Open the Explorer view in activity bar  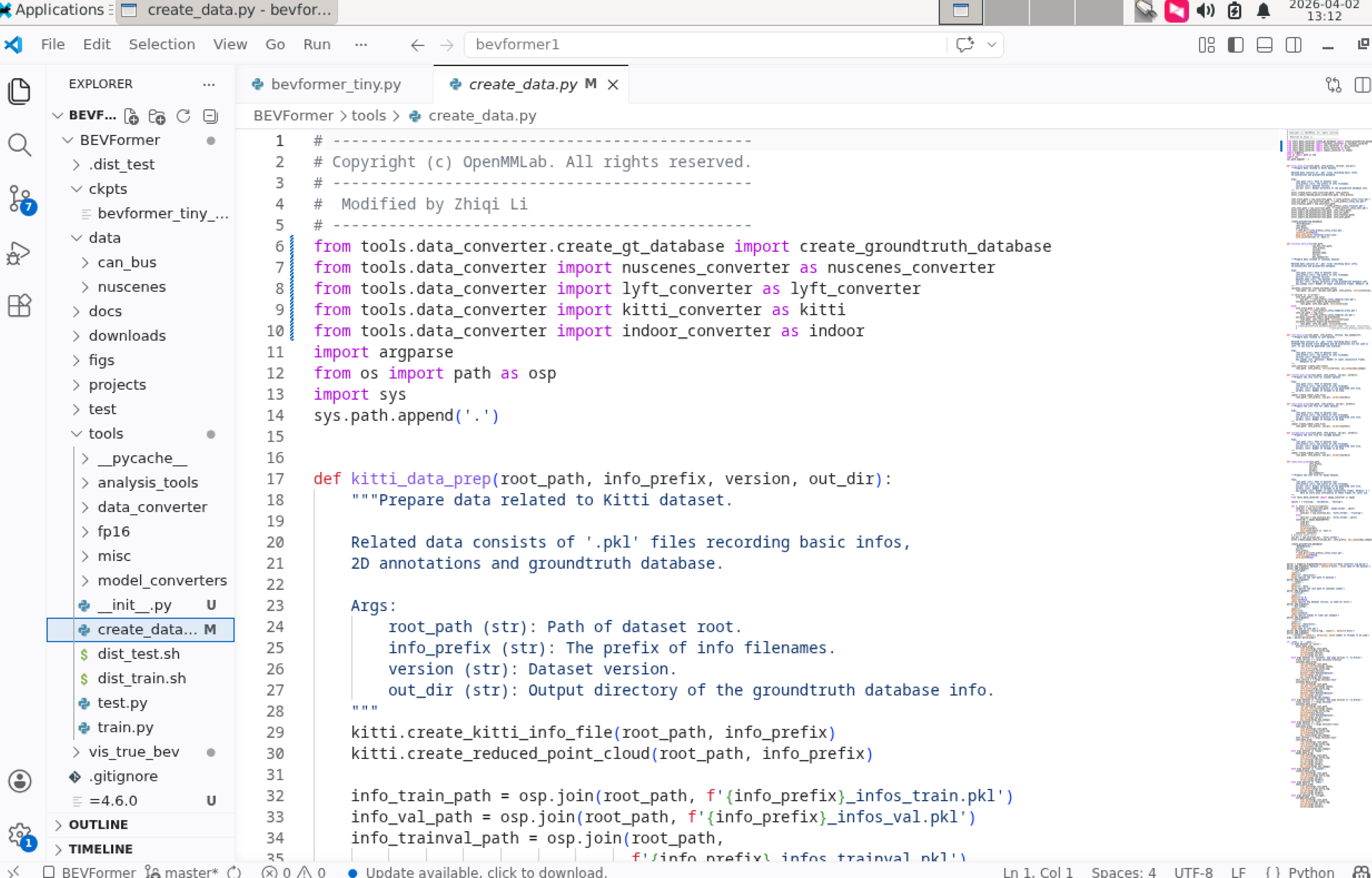pos(20,91)
